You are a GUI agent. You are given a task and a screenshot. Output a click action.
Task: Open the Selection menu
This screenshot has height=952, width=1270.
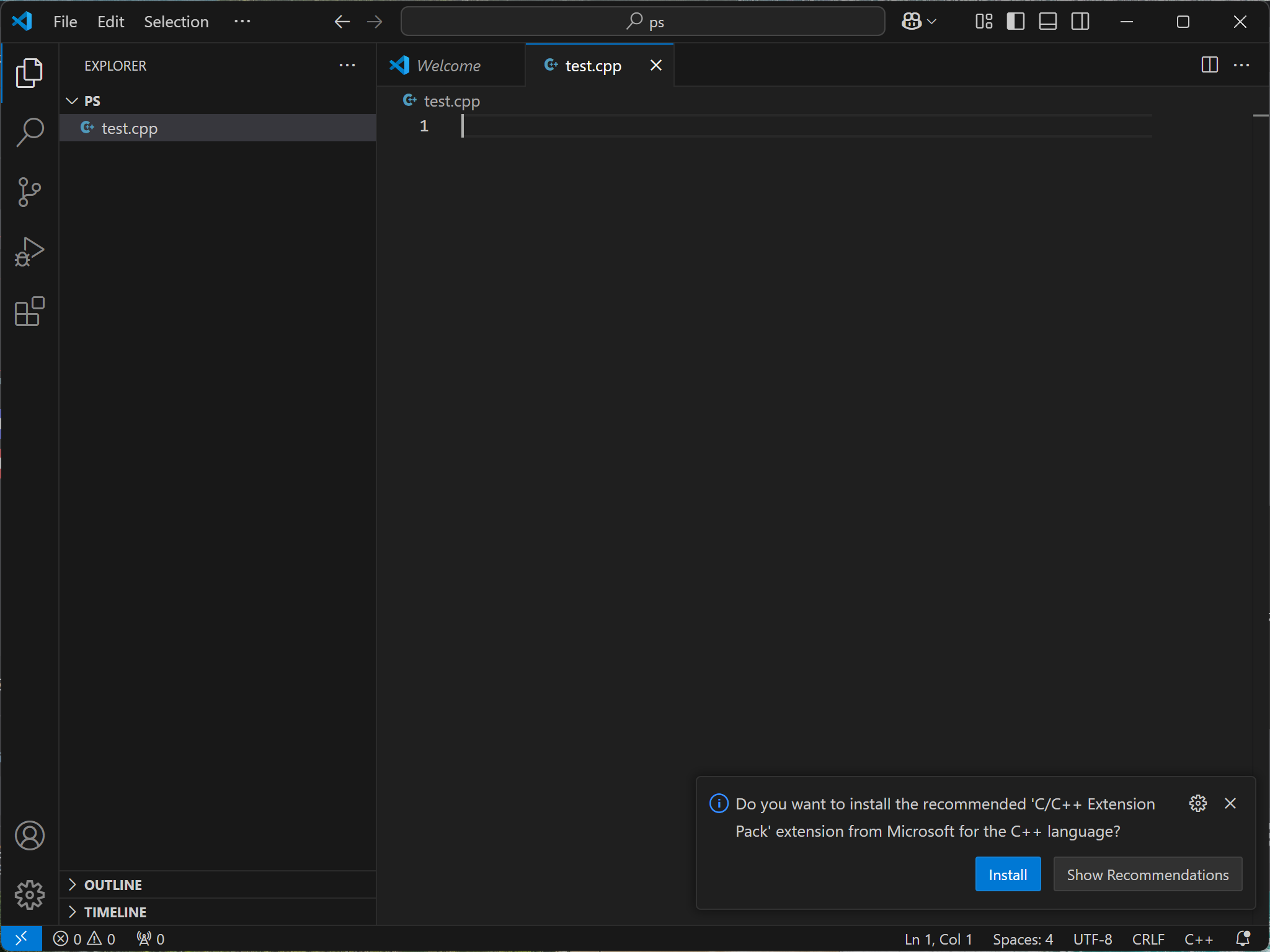pyautogui.click(x=176, y=22)
